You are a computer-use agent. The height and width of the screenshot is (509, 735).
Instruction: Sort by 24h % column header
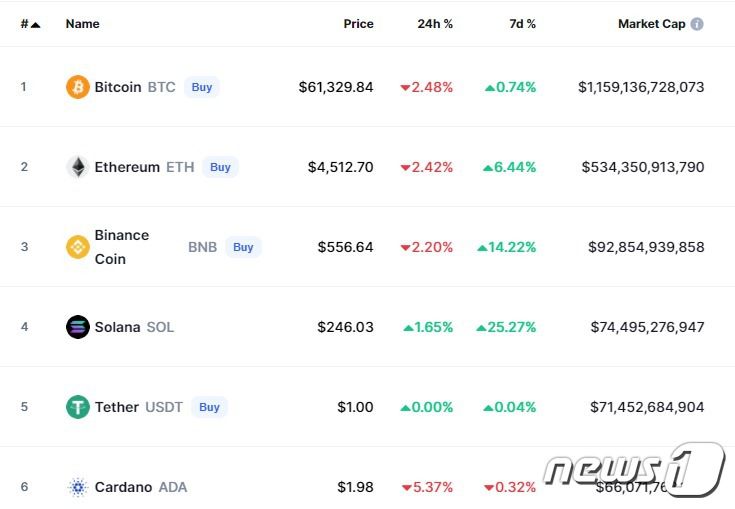(435, 24)
